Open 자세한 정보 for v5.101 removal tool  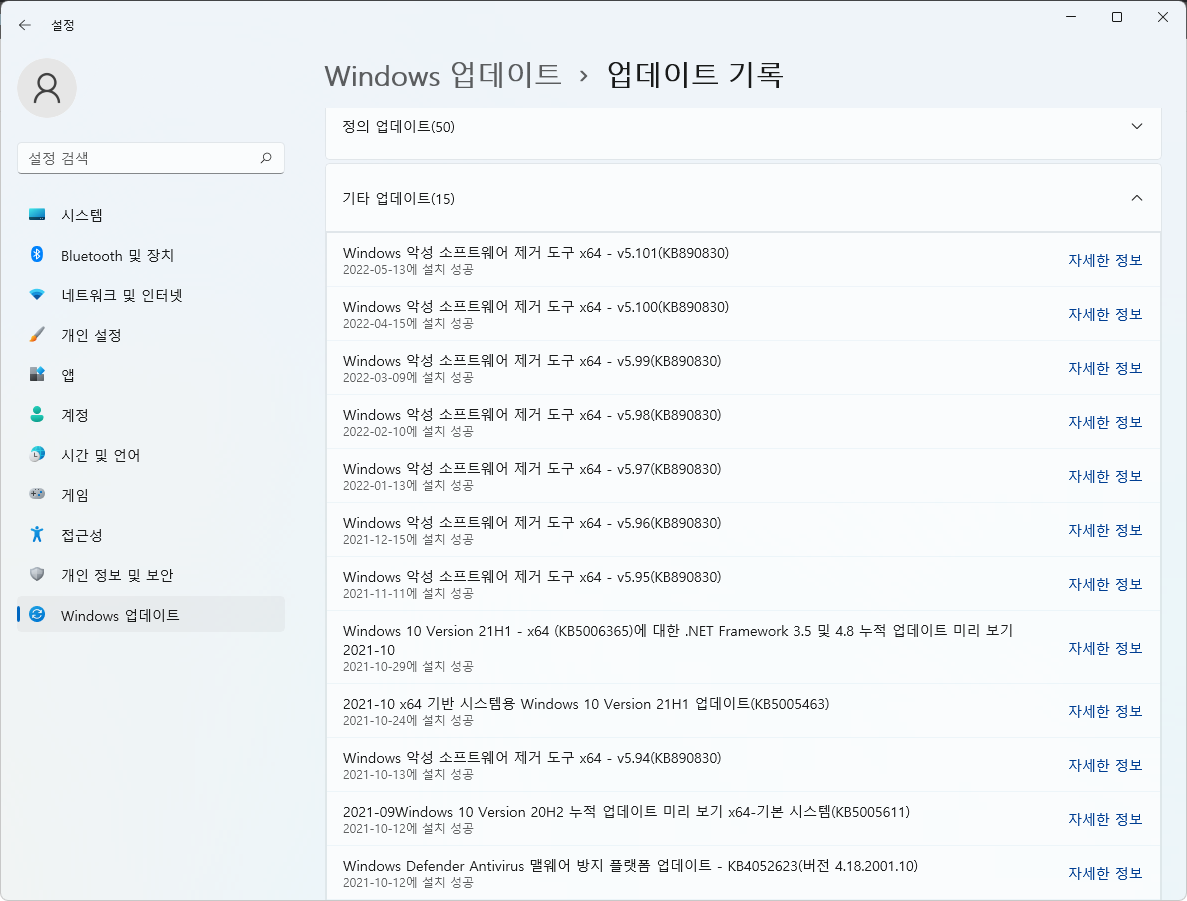(x=1104, y=260)
